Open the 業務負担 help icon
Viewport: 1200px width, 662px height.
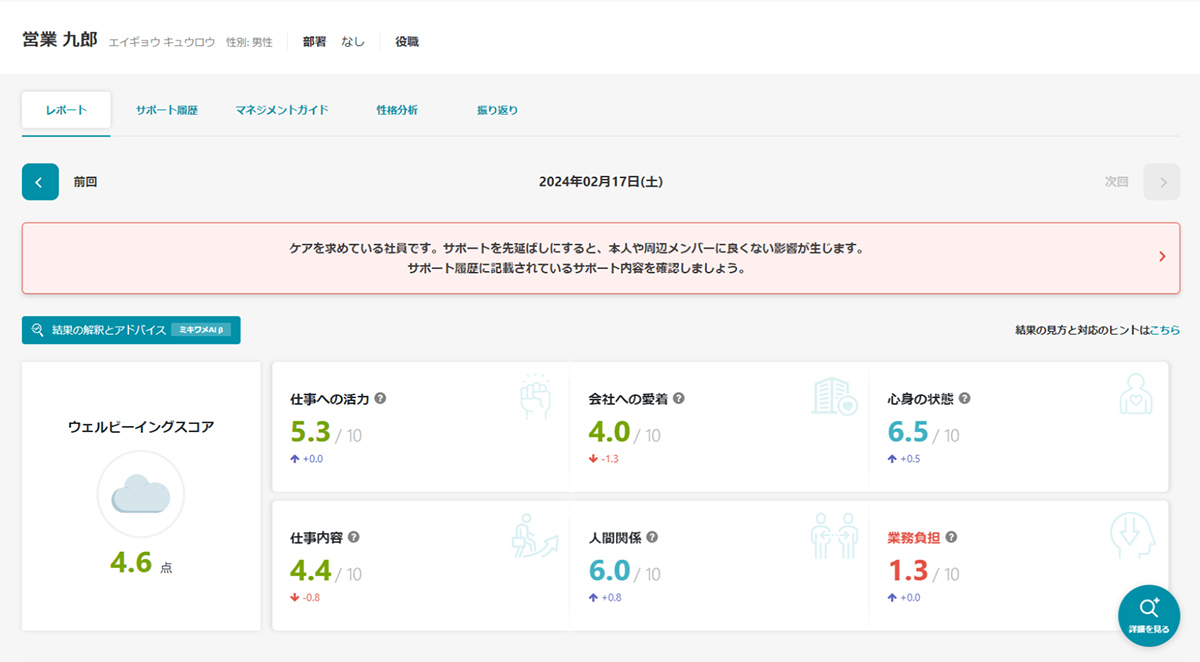point(951,538)
